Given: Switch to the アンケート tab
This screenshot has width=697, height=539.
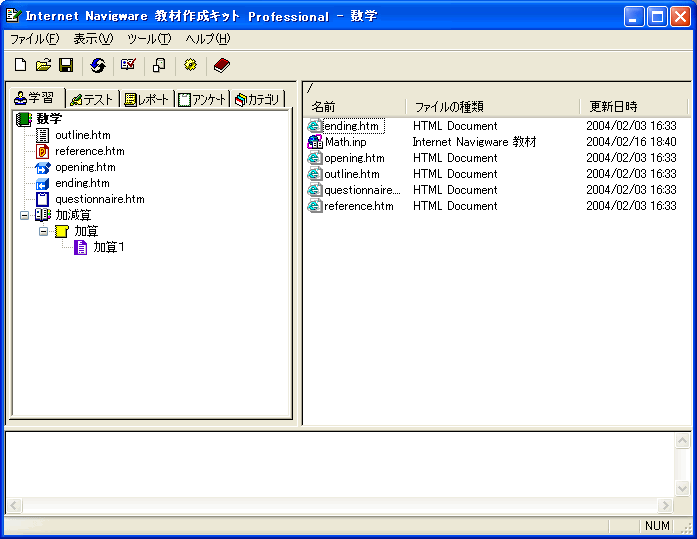Looking at the screenshot, I should pyautogui.click(x=202, y=100).
